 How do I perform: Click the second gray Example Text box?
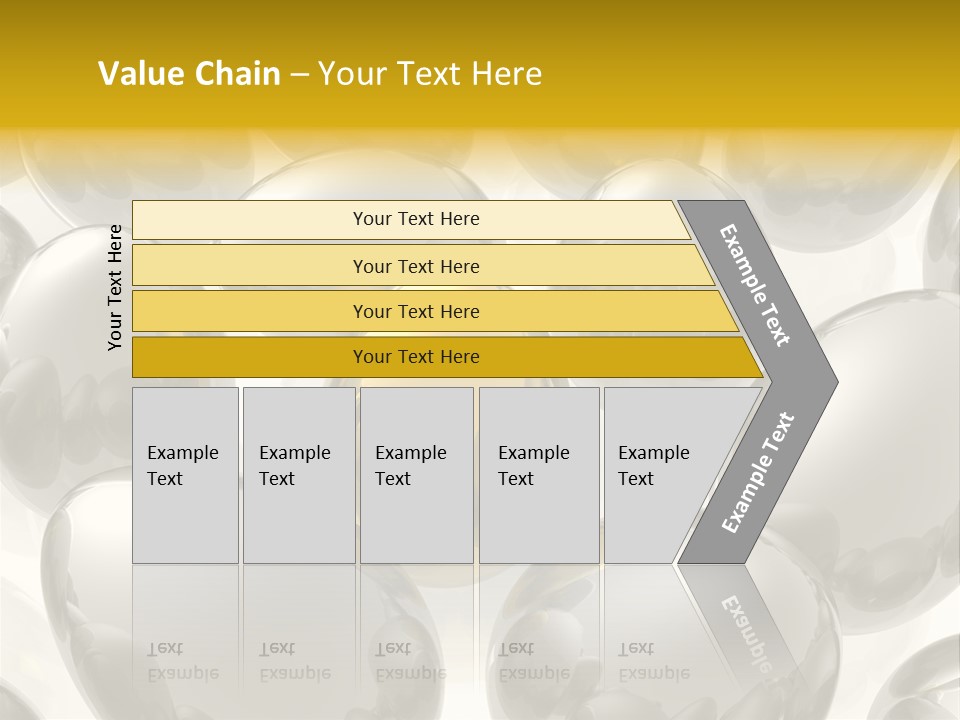(299, 475)
